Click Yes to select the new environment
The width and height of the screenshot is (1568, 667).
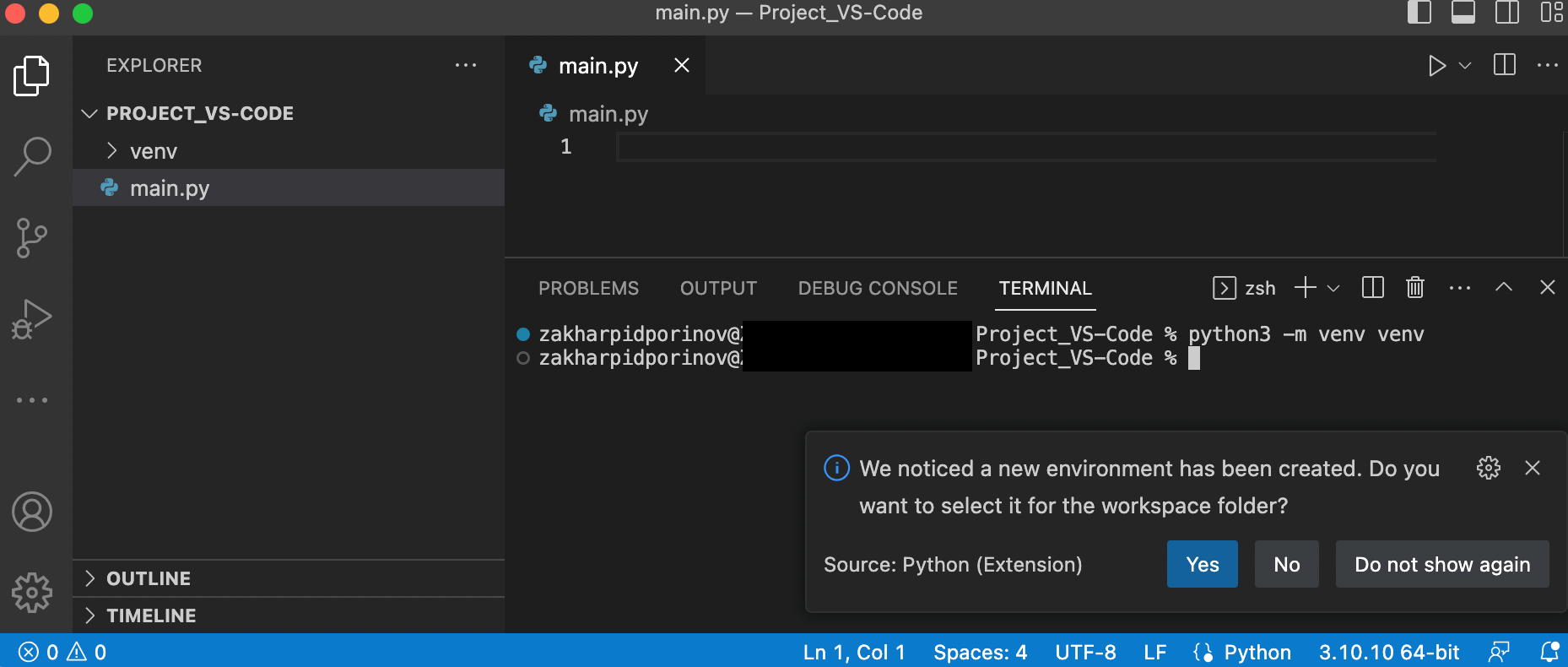(1202, 564)
